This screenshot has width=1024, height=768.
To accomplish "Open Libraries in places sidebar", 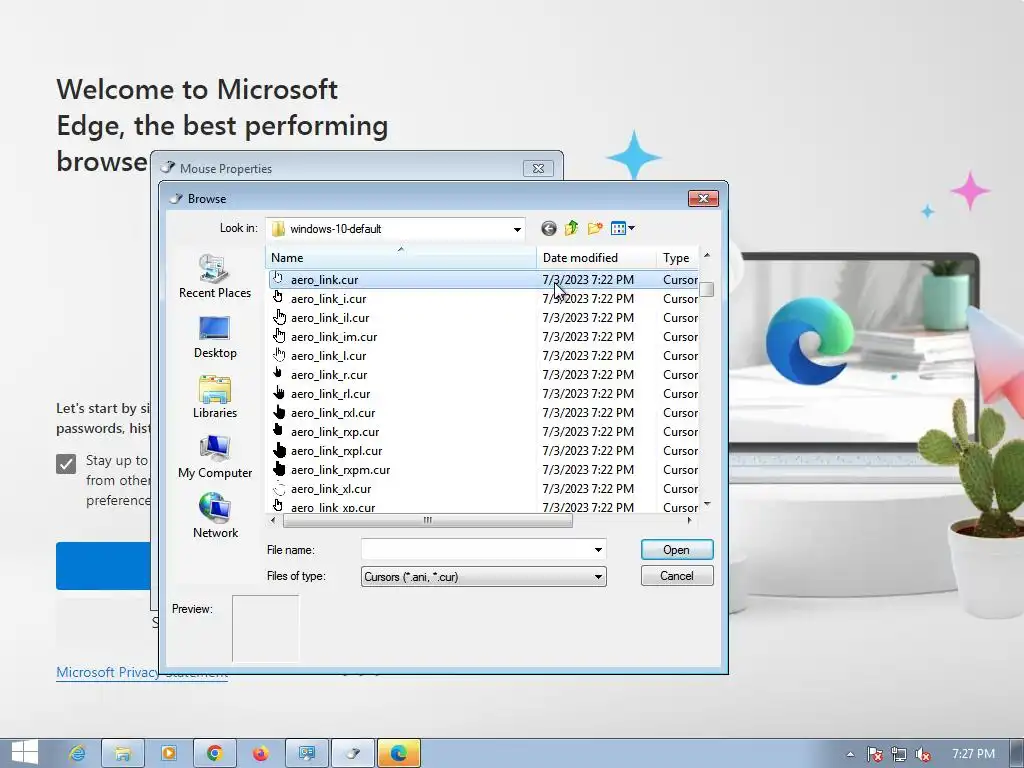I will click(x=215, y=396).
